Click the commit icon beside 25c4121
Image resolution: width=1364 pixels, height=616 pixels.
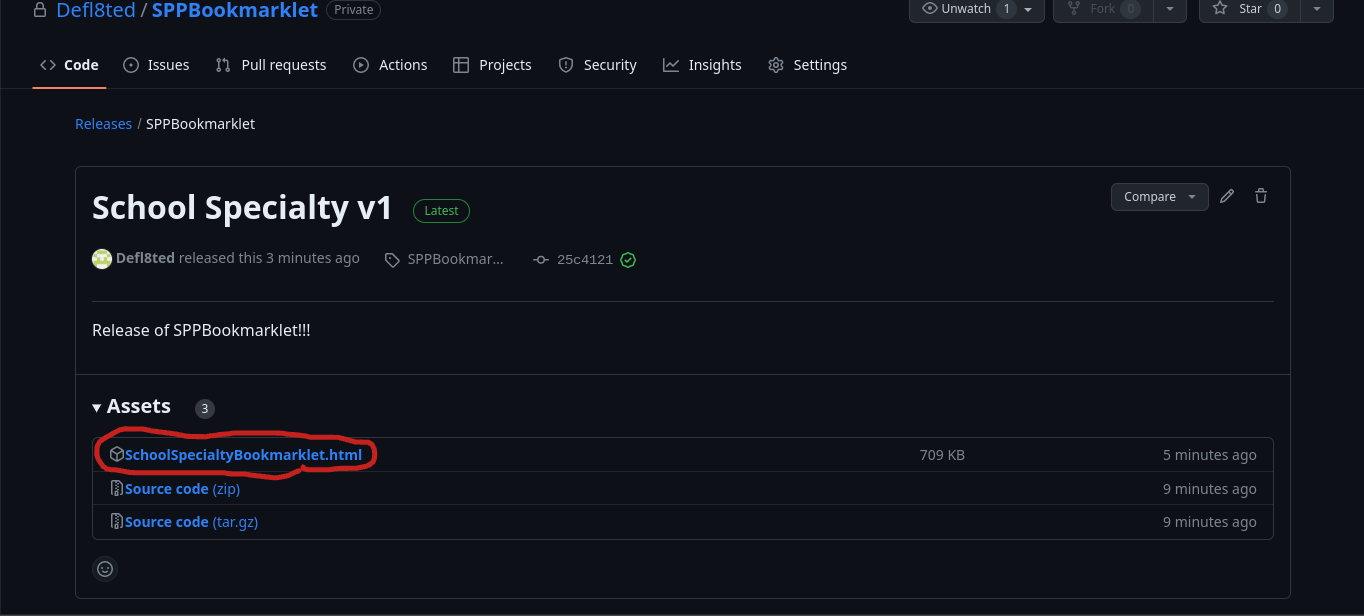[541, 260]
